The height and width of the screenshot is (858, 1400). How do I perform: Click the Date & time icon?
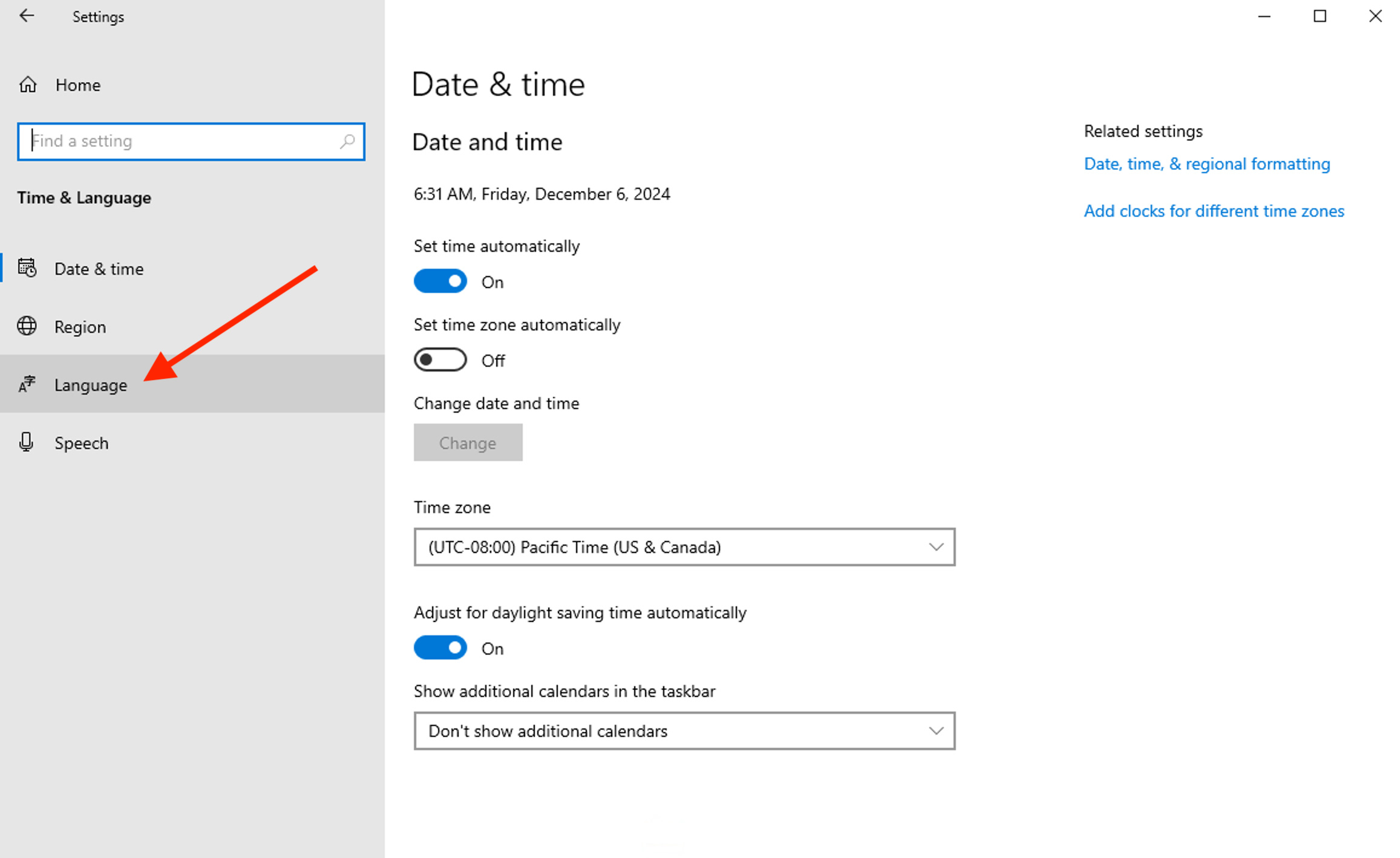(27, 268)
